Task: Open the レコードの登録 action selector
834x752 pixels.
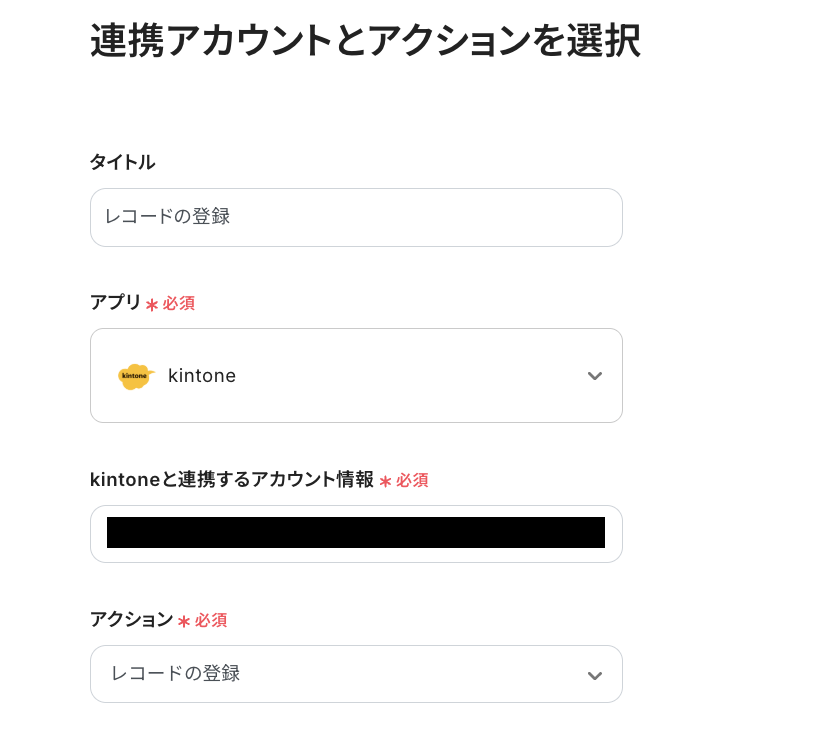Action: [340, 674]
